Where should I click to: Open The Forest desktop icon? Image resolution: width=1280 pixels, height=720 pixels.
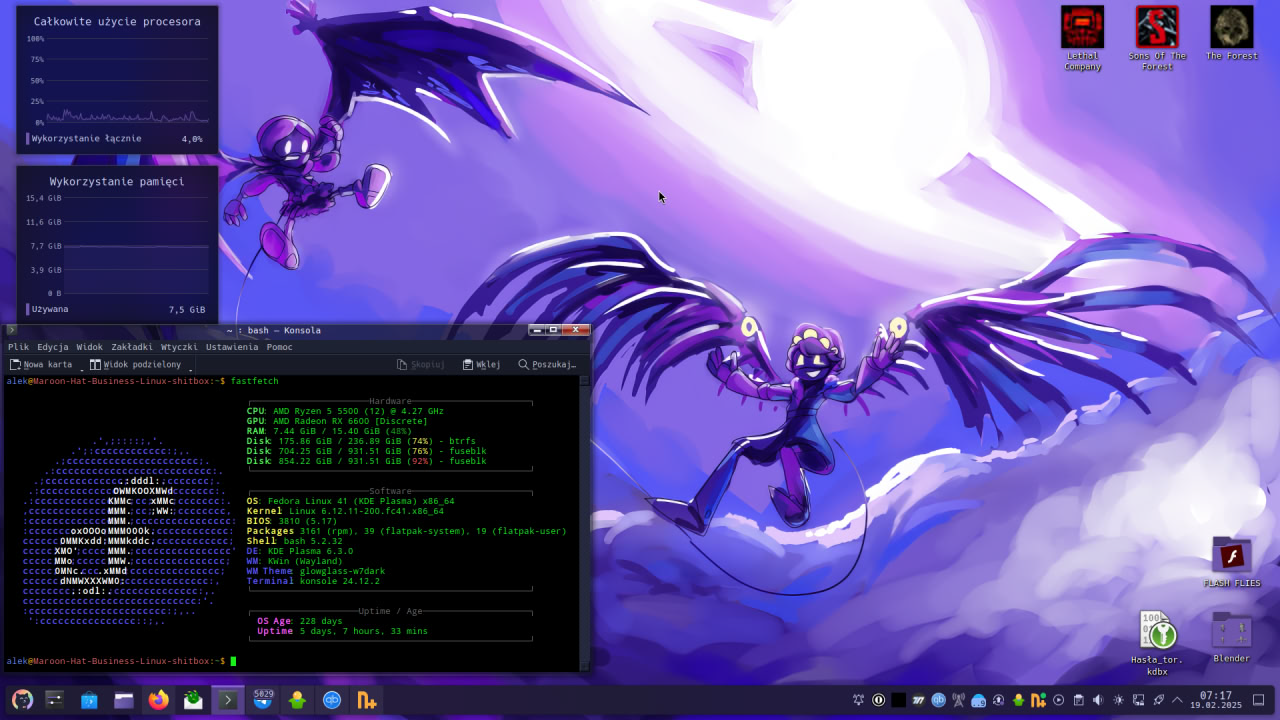tap(1231, 33)
